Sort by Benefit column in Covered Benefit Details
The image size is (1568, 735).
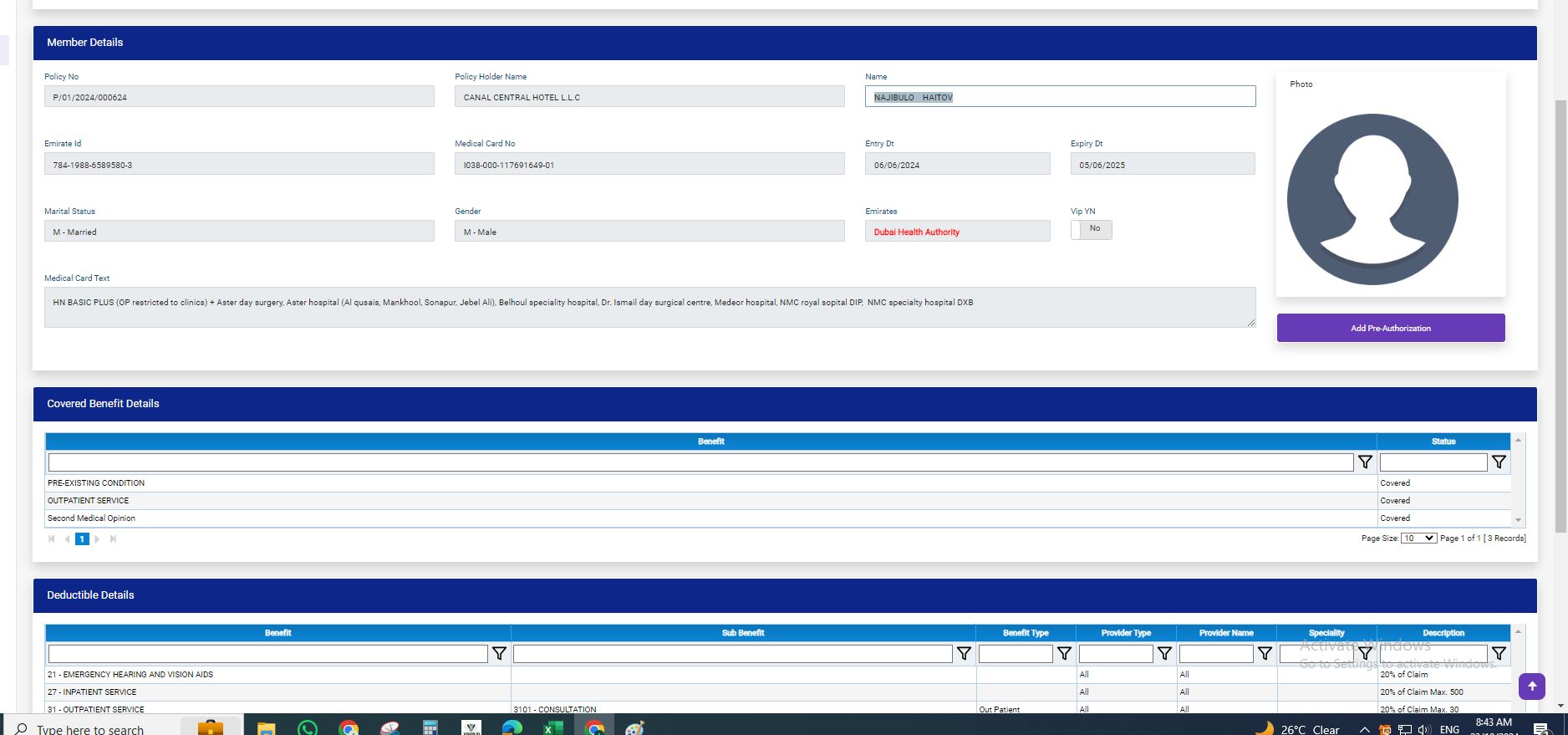pos(711,442)
